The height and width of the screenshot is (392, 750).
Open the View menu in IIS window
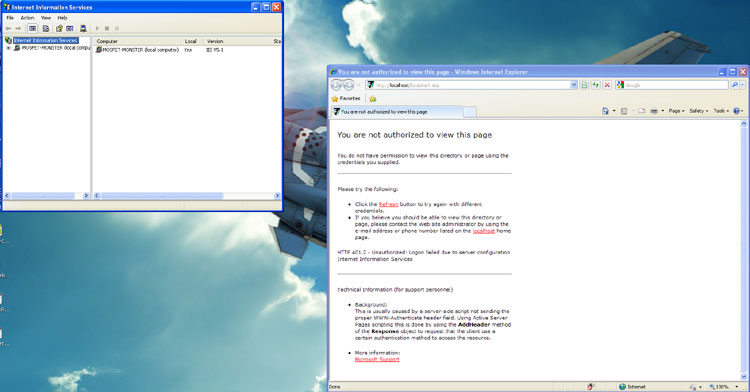click(46, 18)
